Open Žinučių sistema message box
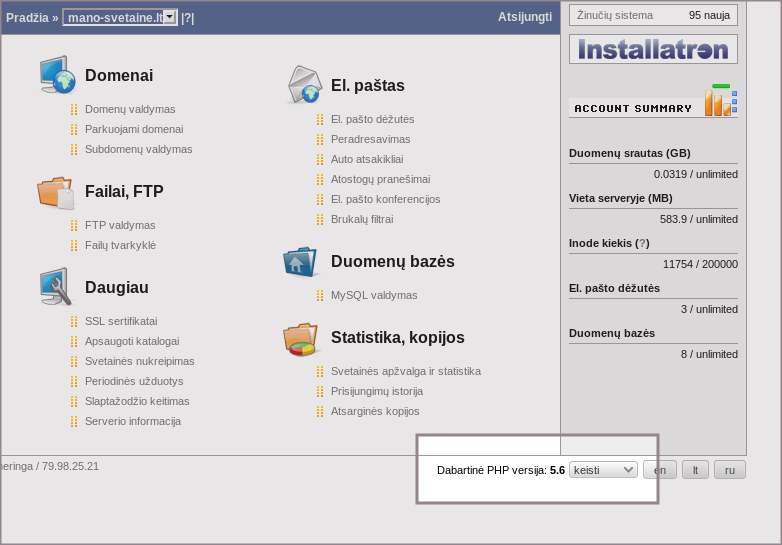This screenshot has height=545, width=782. [x=653, y=15]
